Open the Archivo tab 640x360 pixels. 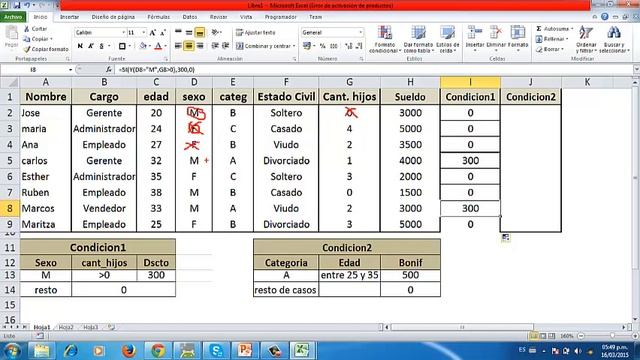[13, 17]
